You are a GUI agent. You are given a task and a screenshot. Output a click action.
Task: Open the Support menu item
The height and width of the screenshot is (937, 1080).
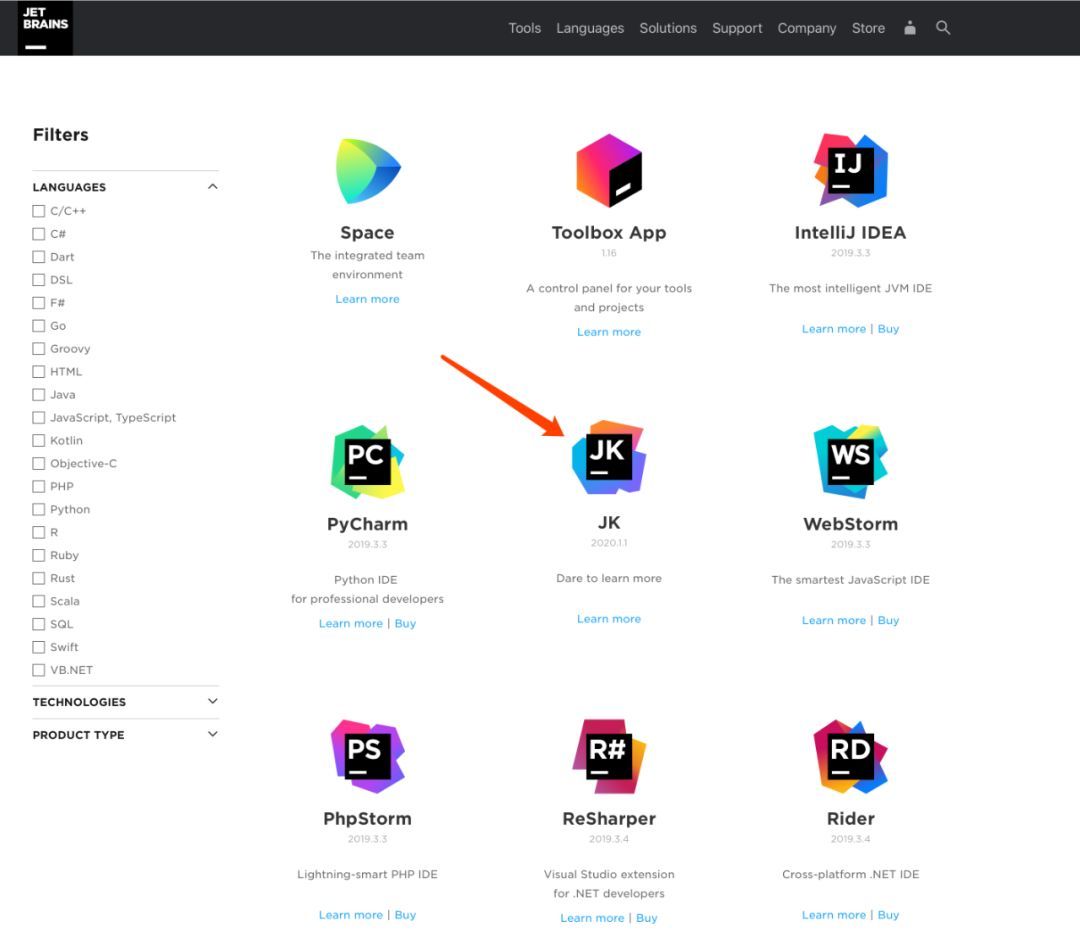pos(737,28)
